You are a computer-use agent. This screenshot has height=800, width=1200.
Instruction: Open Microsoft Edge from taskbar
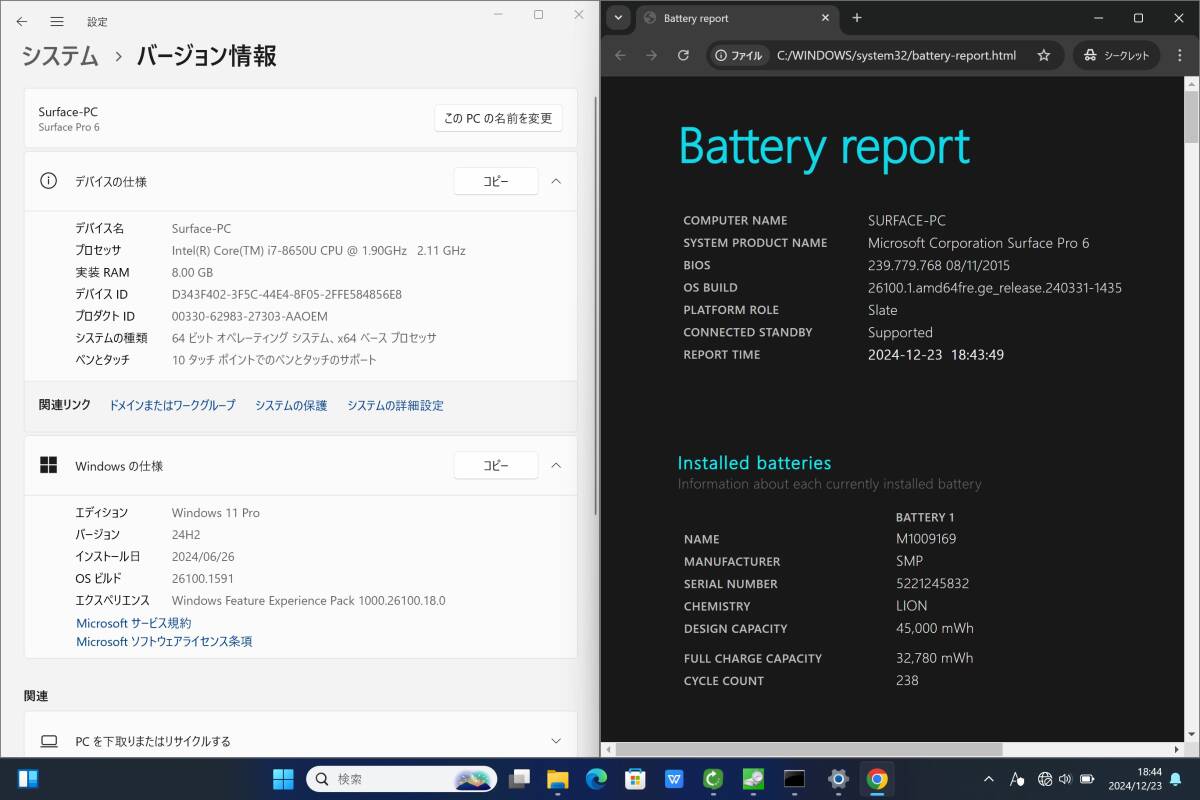pyautogui.click(x=596, y=778)
